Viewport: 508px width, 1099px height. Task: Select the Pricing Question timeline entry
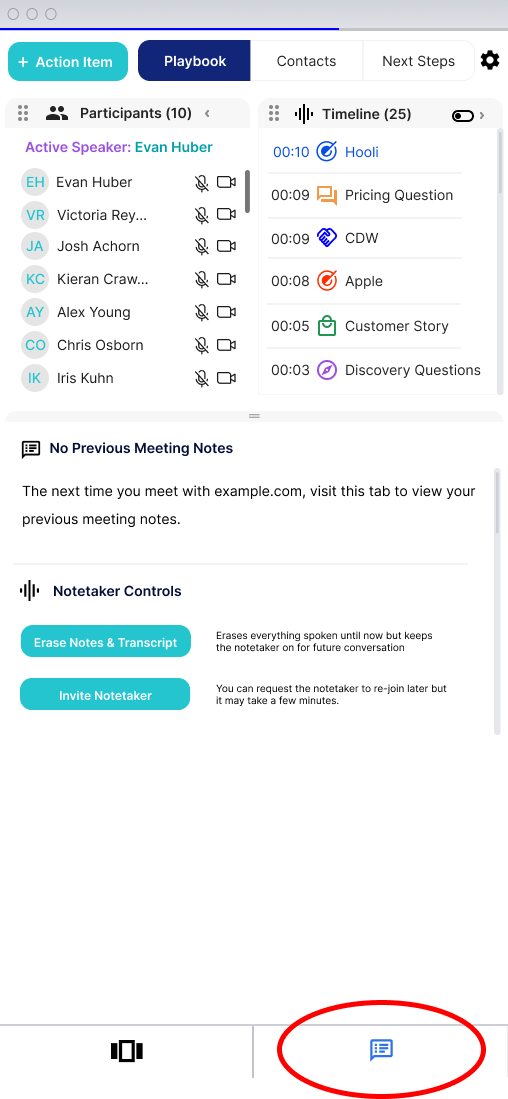[x=364, y=195]
